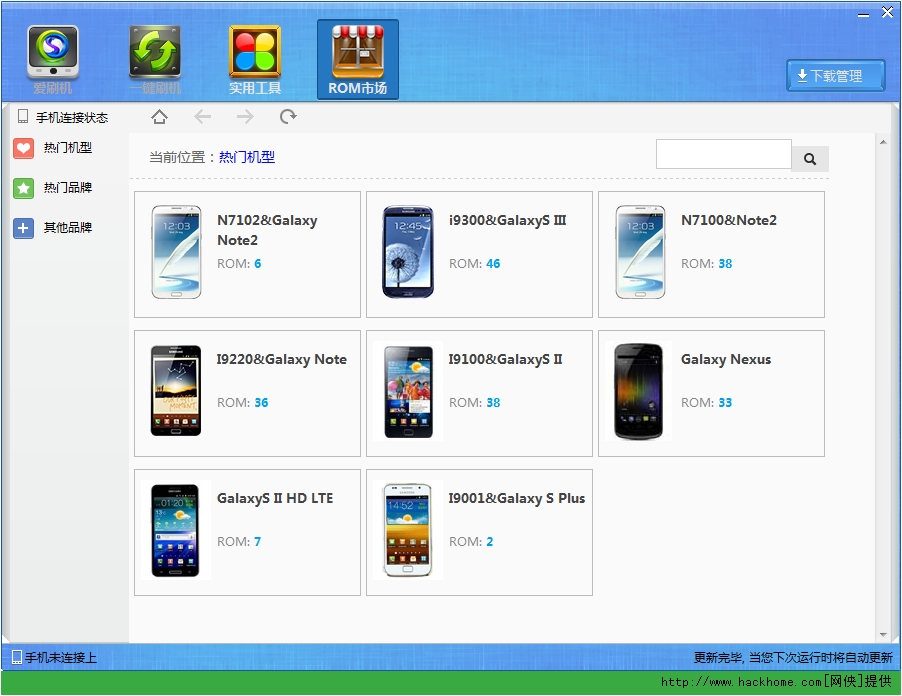The image size is (902, 696).
Task: Click 手机未连接上 status bar text
Action: pyautogui.click(x=60, y=657)
